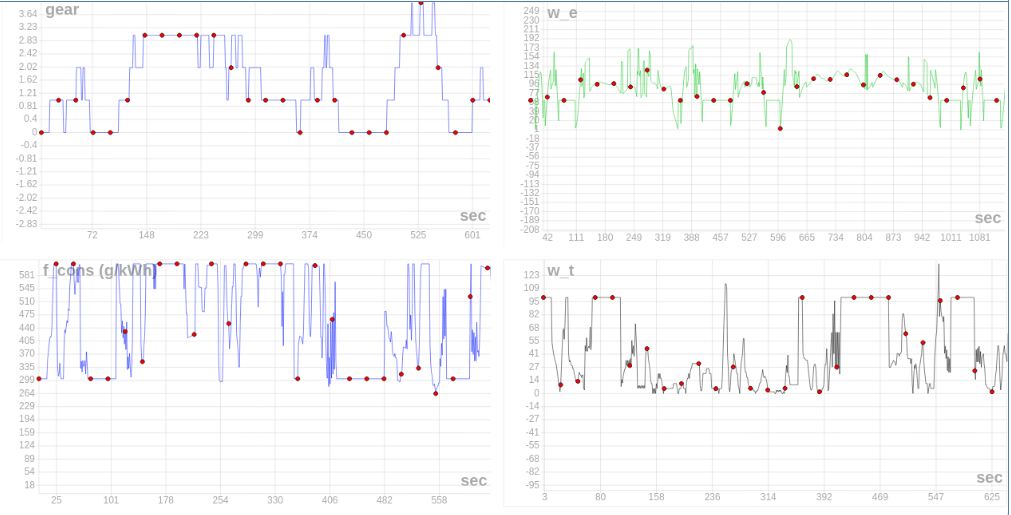Click y-axis value 3.64 in gear chart
Image resolution: width=1011 pixels, height=515 pixels.
pos(28,14)
